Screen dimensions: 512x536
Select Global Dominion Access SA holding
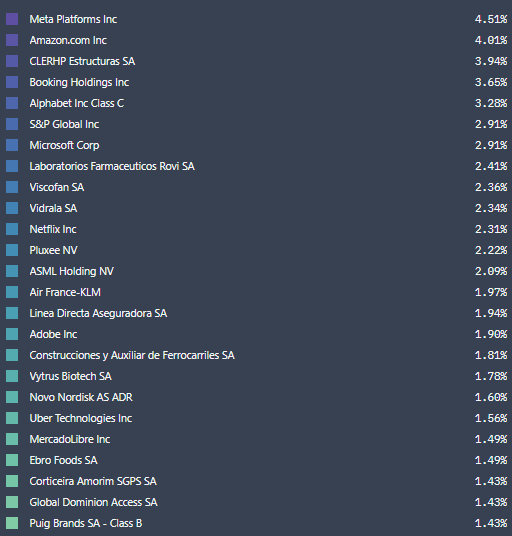[93, 502]
